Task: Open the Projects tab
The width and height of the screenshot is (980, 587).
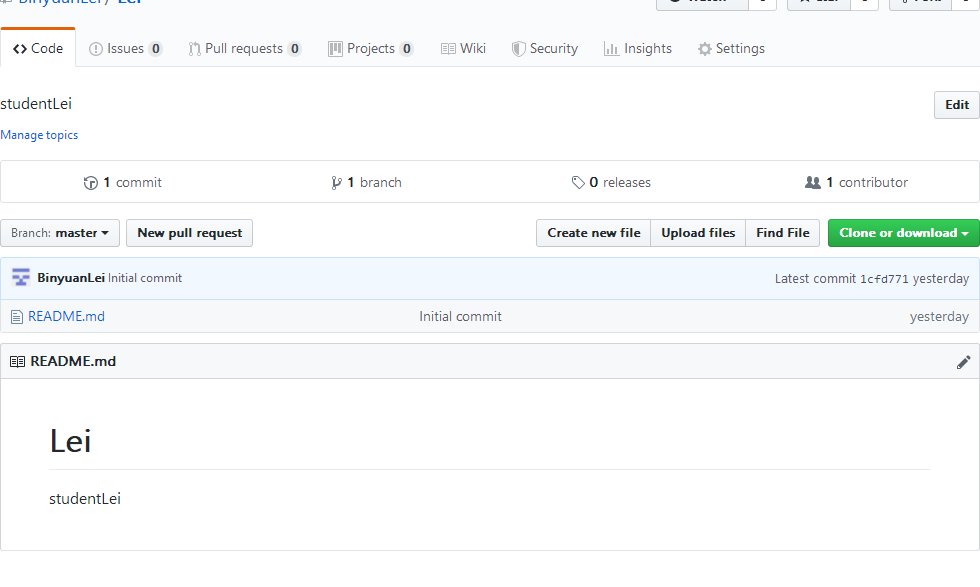Action: click(371, 48)
